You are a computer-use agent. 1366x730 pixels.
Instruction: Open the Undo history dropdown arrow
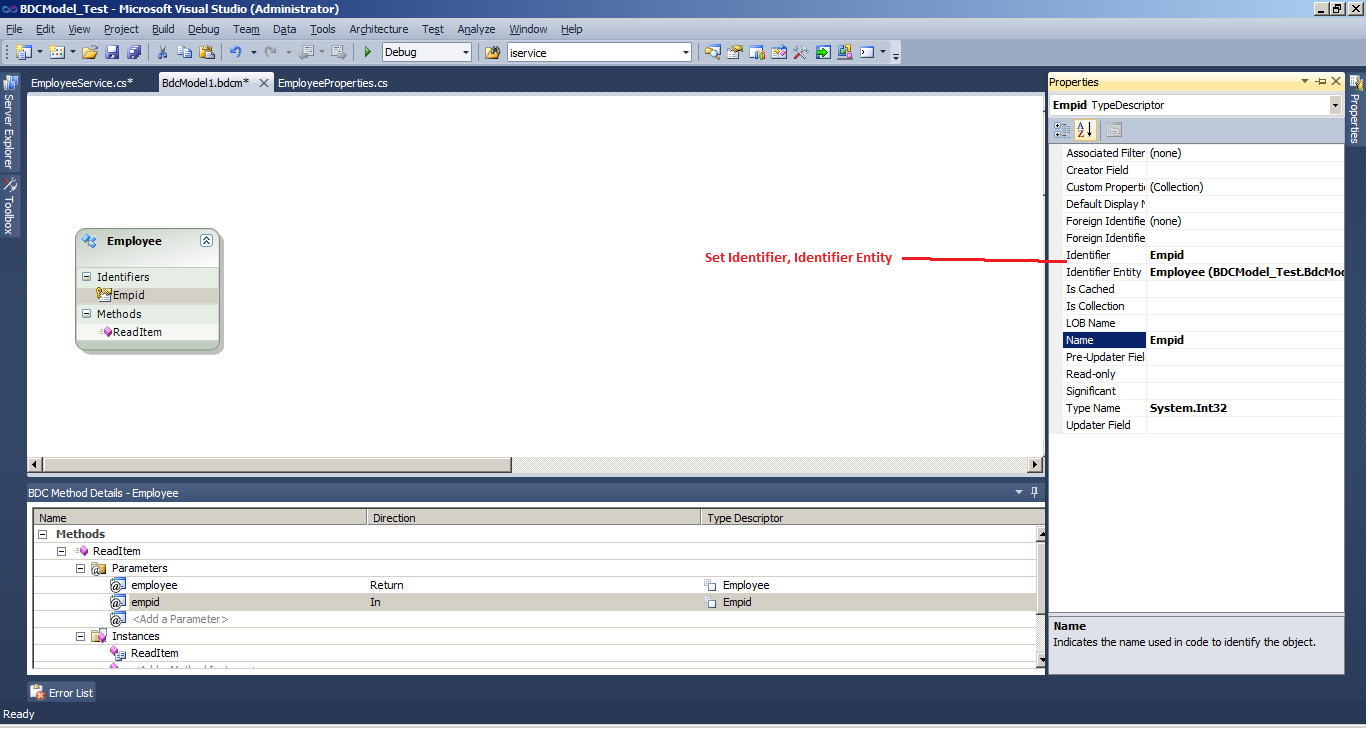(253, 52)
